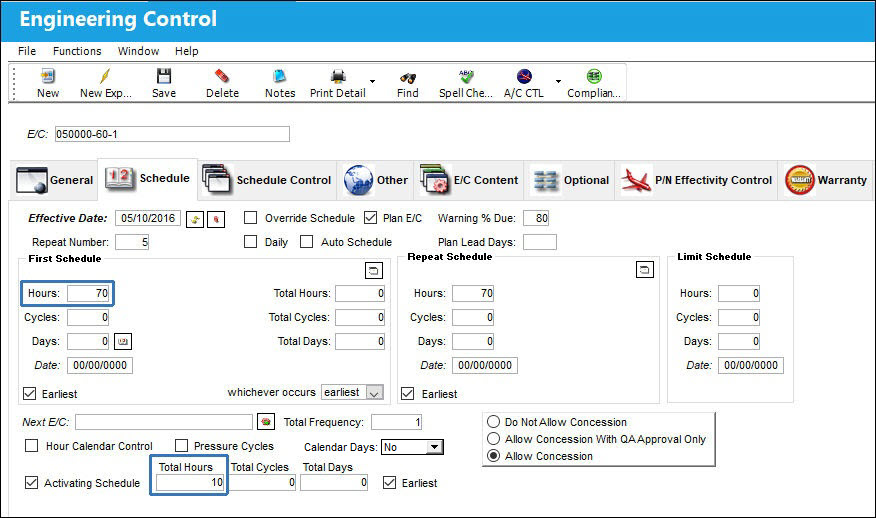Toggle Override Schedule checkbox
Screen dimensions: 876x518
click(251, 217)
